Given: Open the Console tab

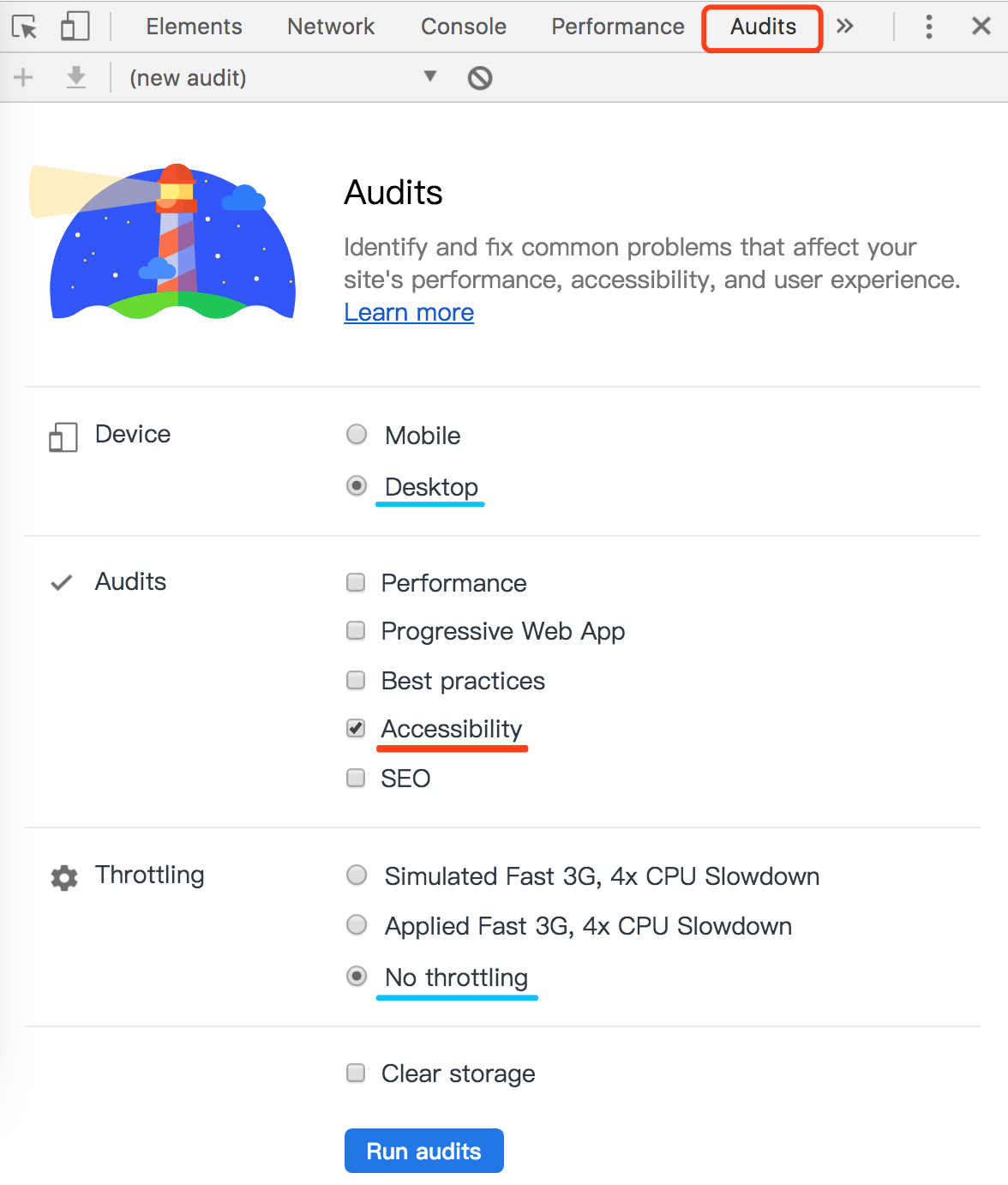Looking at the screenshot, I should (x=464, y=27).
